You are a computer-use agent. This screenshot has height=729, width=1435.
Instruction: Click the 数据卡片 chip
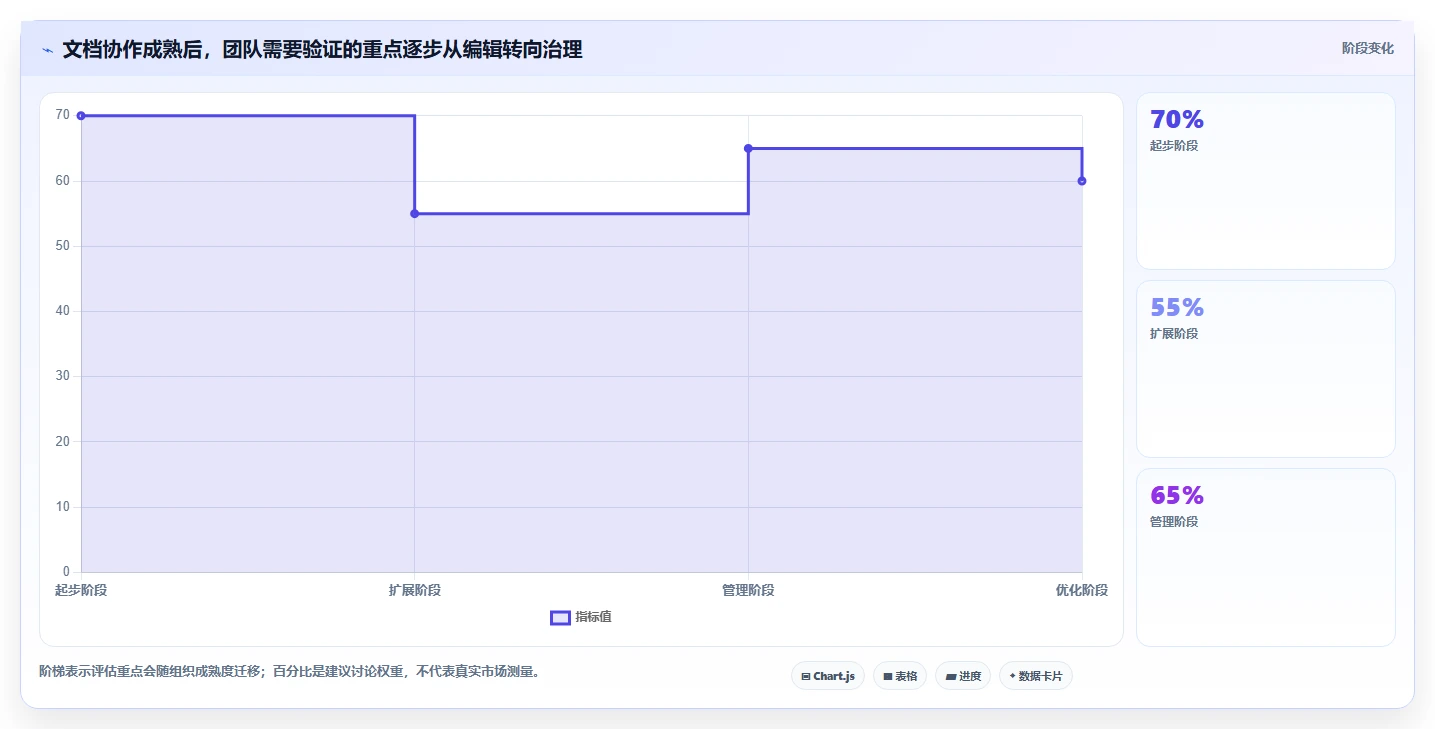(1036, 676)
